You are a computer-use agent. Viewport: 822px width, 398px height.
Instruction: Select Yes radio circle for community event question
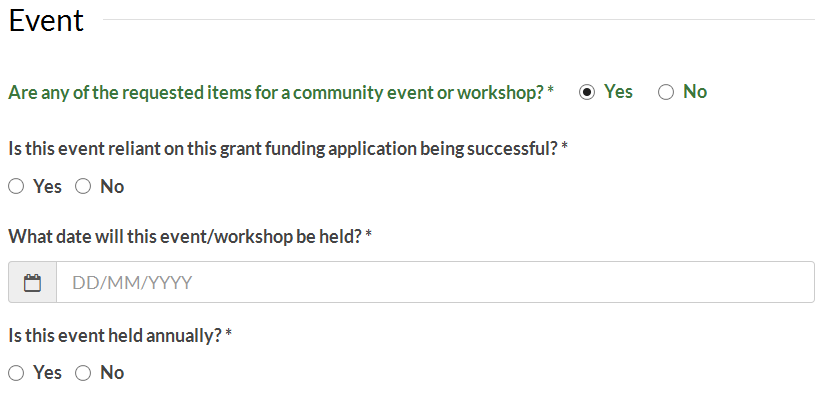click(x=587, y=92)
